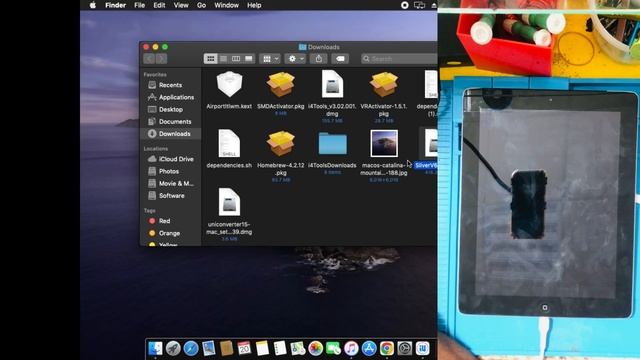Switch Finder to gallery view

[249, 59]
